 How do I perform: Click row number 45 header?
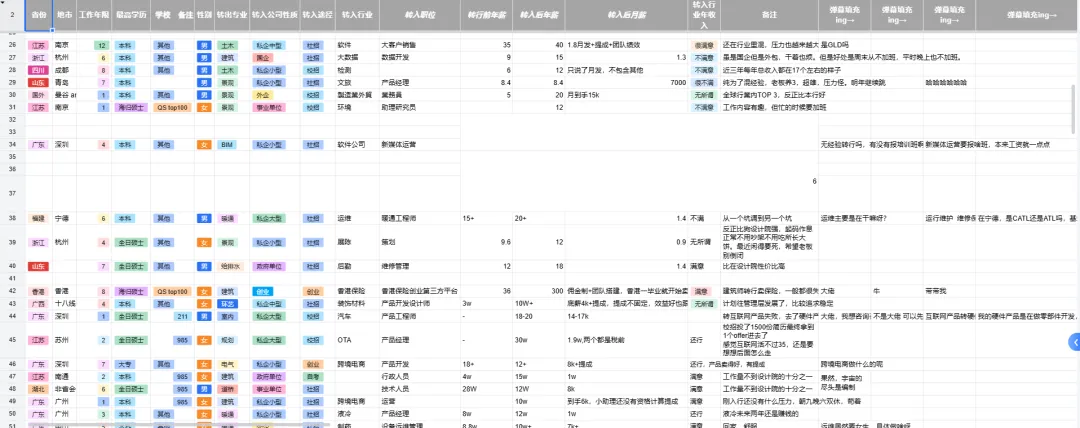coord(12,340)
